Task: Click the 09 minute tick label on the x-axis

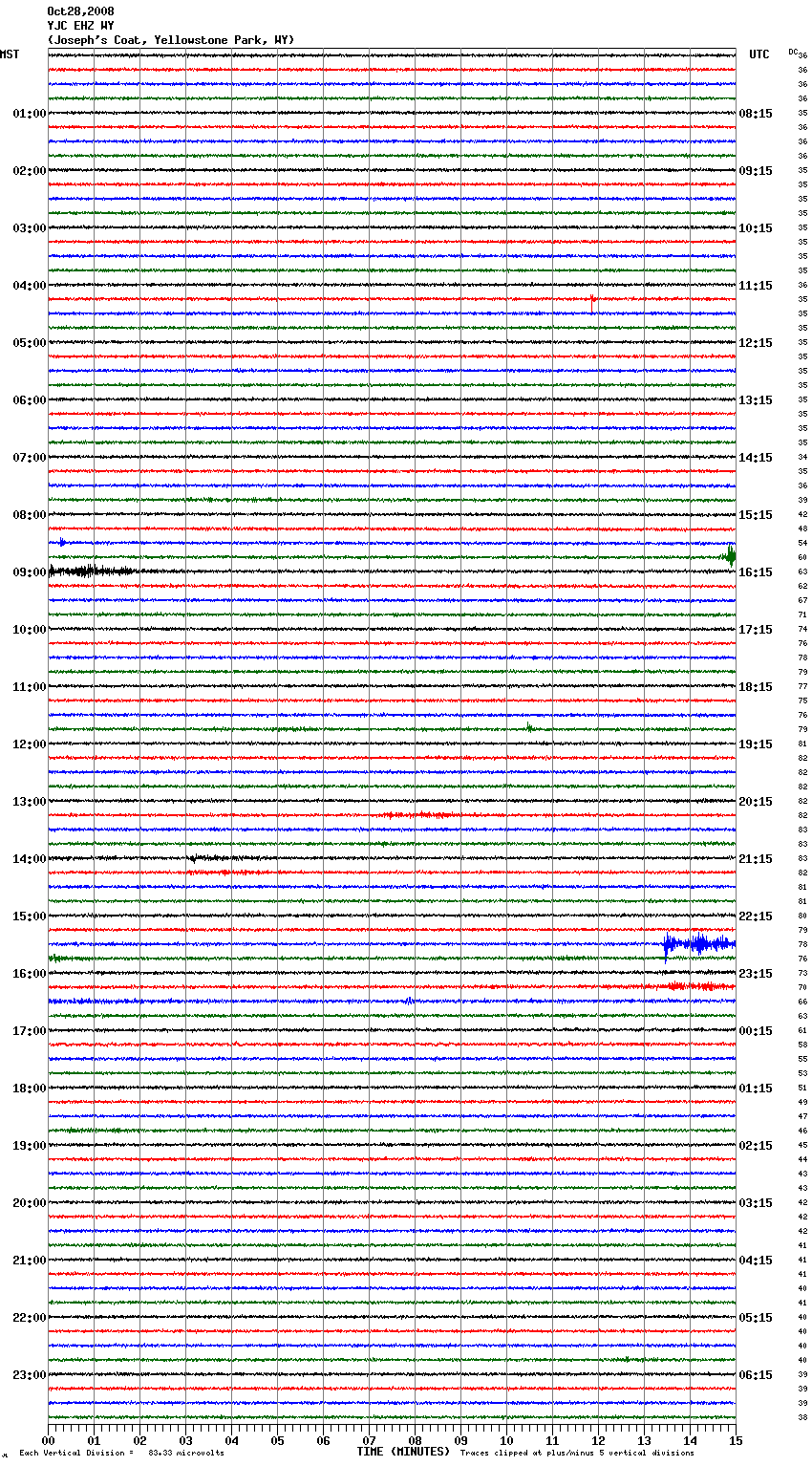Action: pyautogui.click(x=460, y=1440)
